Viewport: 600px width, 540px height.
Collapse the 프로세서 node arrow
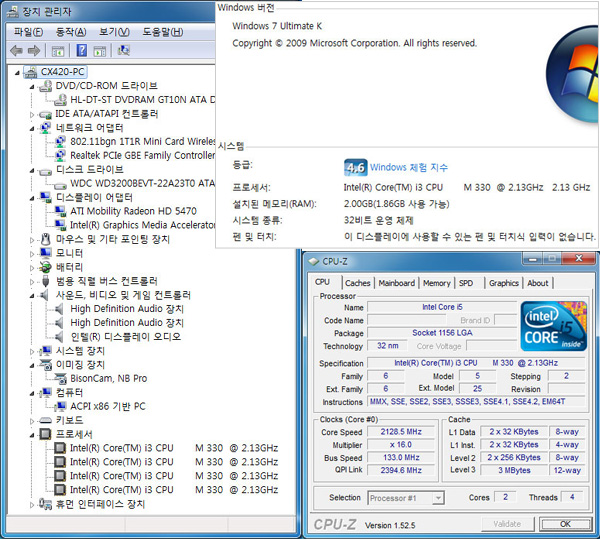tap(32, 435)
